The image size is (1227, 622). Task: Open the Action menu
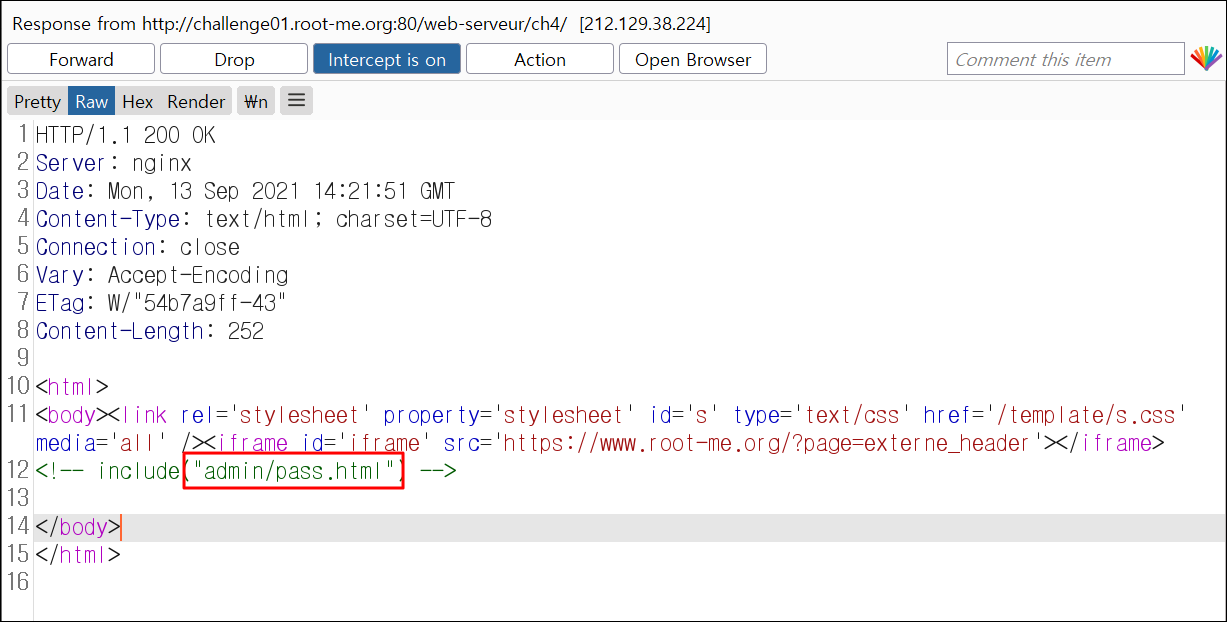coord(540,59)
